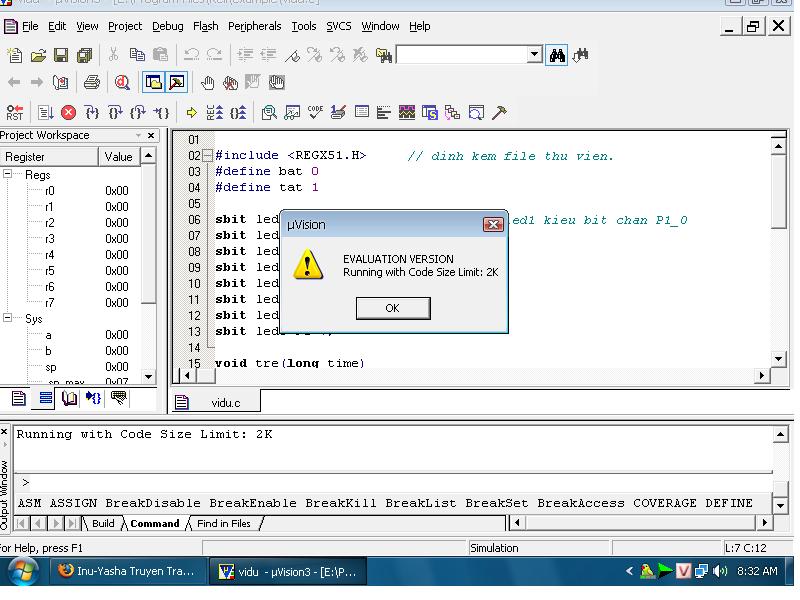
Task: Click the Save All files icon
Action: (85, 55)
